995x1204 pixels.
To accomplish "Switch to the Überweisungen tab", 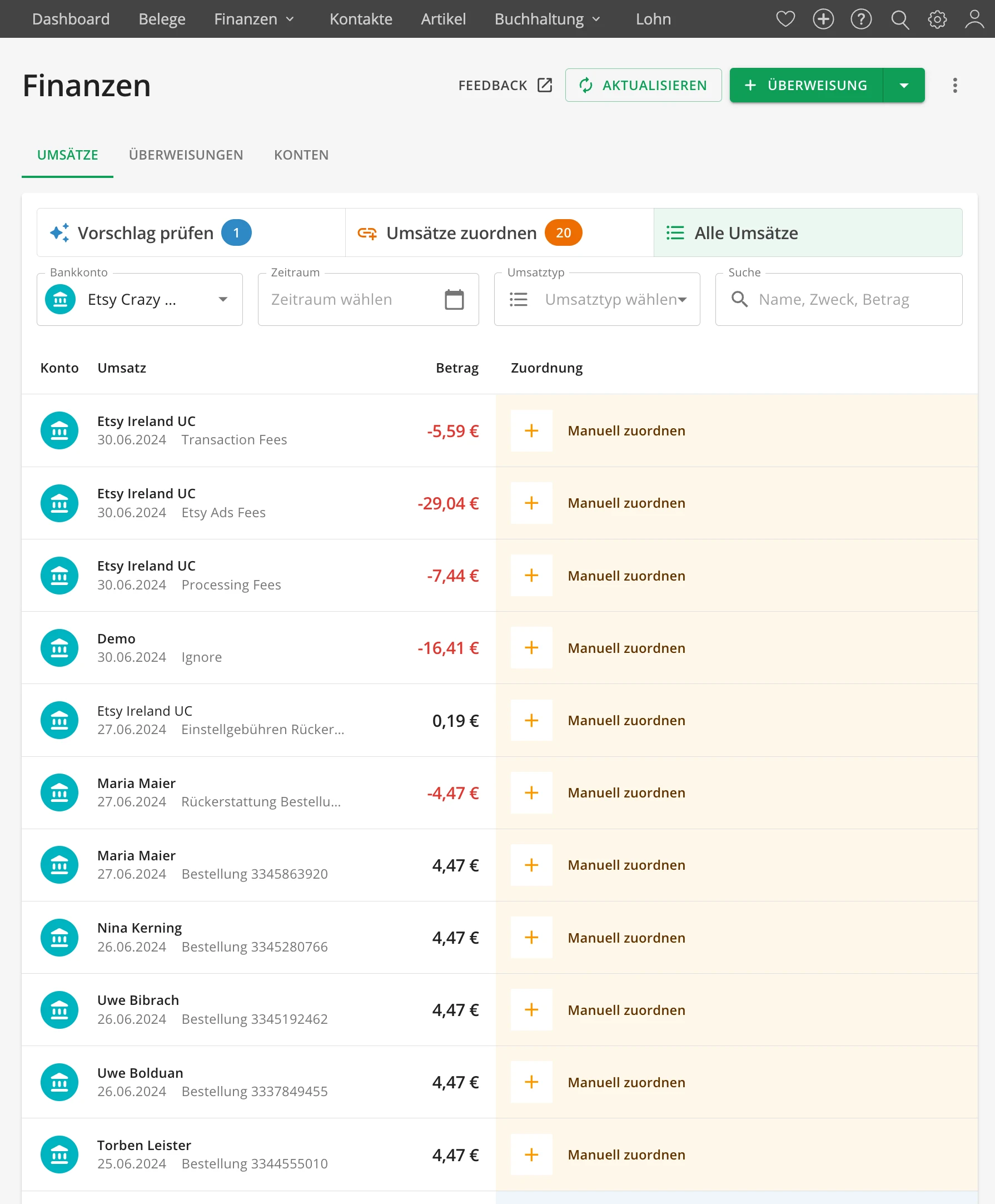I will [x=186, y=155].
